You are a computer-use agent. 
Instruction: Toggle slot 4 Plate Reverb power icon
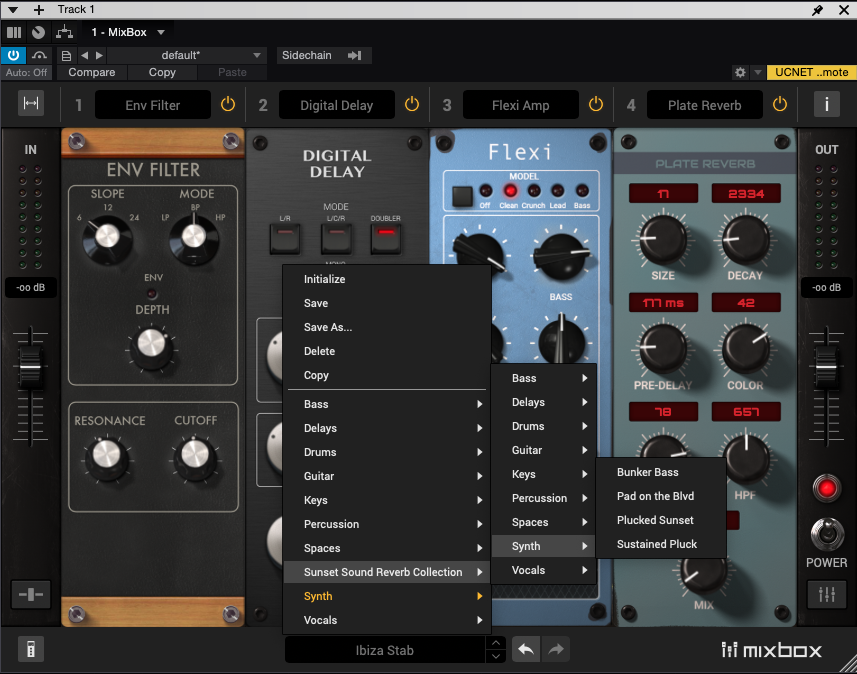780,104
